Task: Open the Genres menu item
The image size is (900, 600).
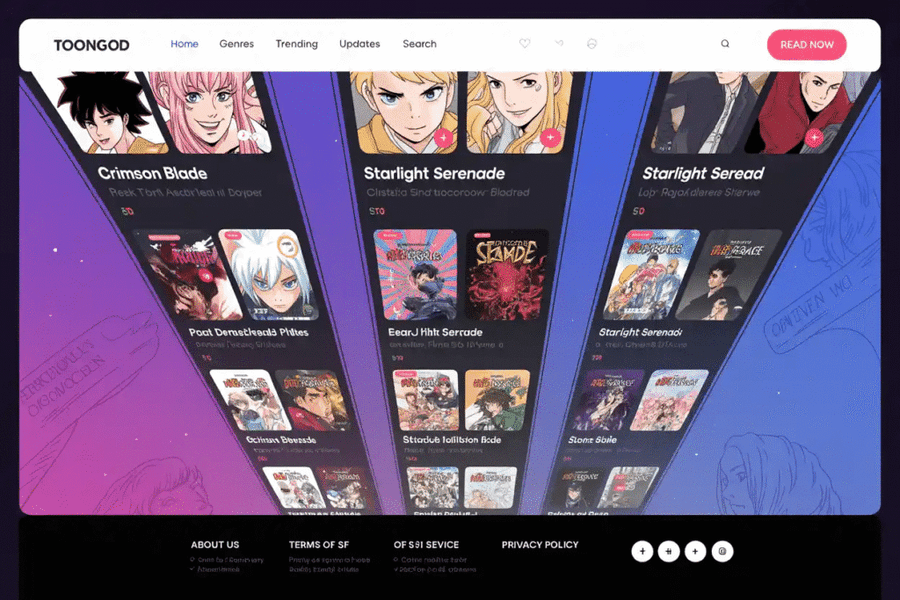Action: 237,44
